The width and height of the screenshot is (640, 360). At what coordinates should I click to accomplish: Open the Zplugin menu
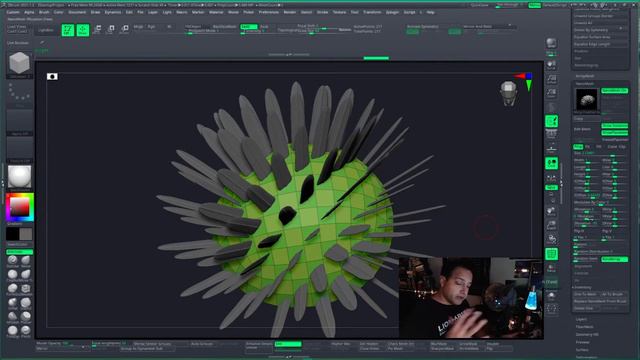(x=392, y=12)
